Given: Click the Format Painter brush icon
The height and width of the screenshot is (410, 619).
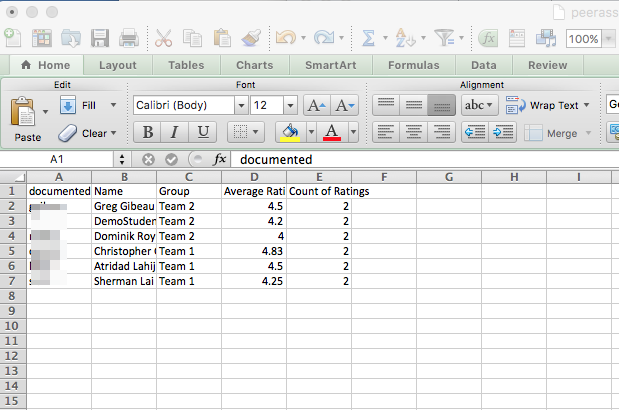Looking at the screenshot, I should tap(252, 38).
